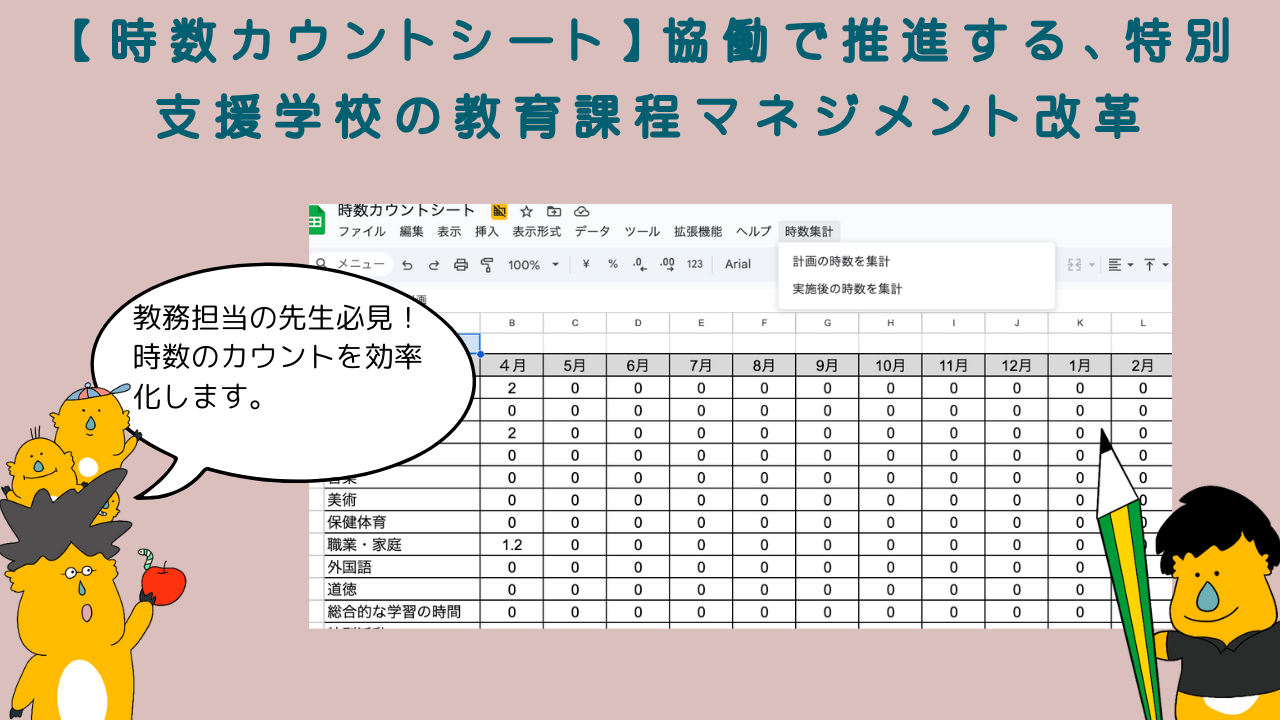
Task: Click the 時数集計 custom menu
Action: (x=809, y=231)
